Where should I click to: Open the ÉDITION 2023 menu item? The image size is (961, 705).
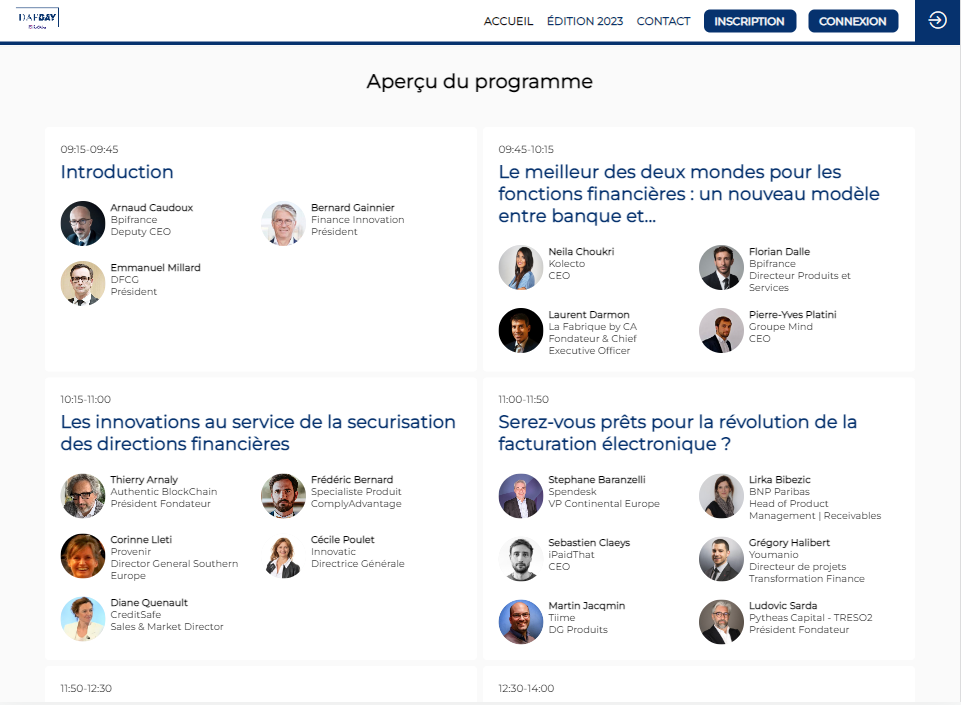click(585, 21)
